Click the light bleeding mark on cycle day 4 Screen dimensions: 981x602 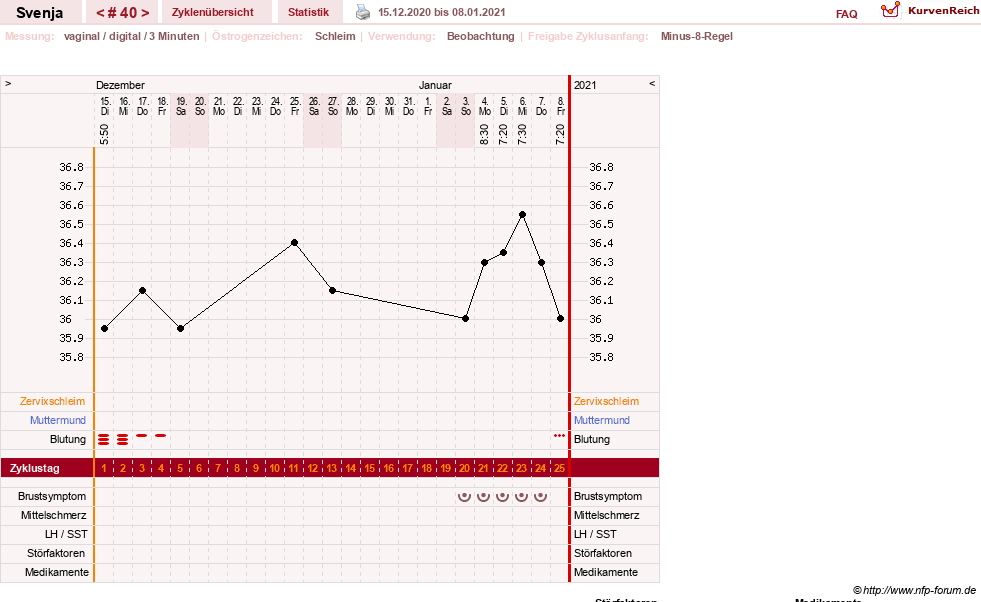point(161,435)
